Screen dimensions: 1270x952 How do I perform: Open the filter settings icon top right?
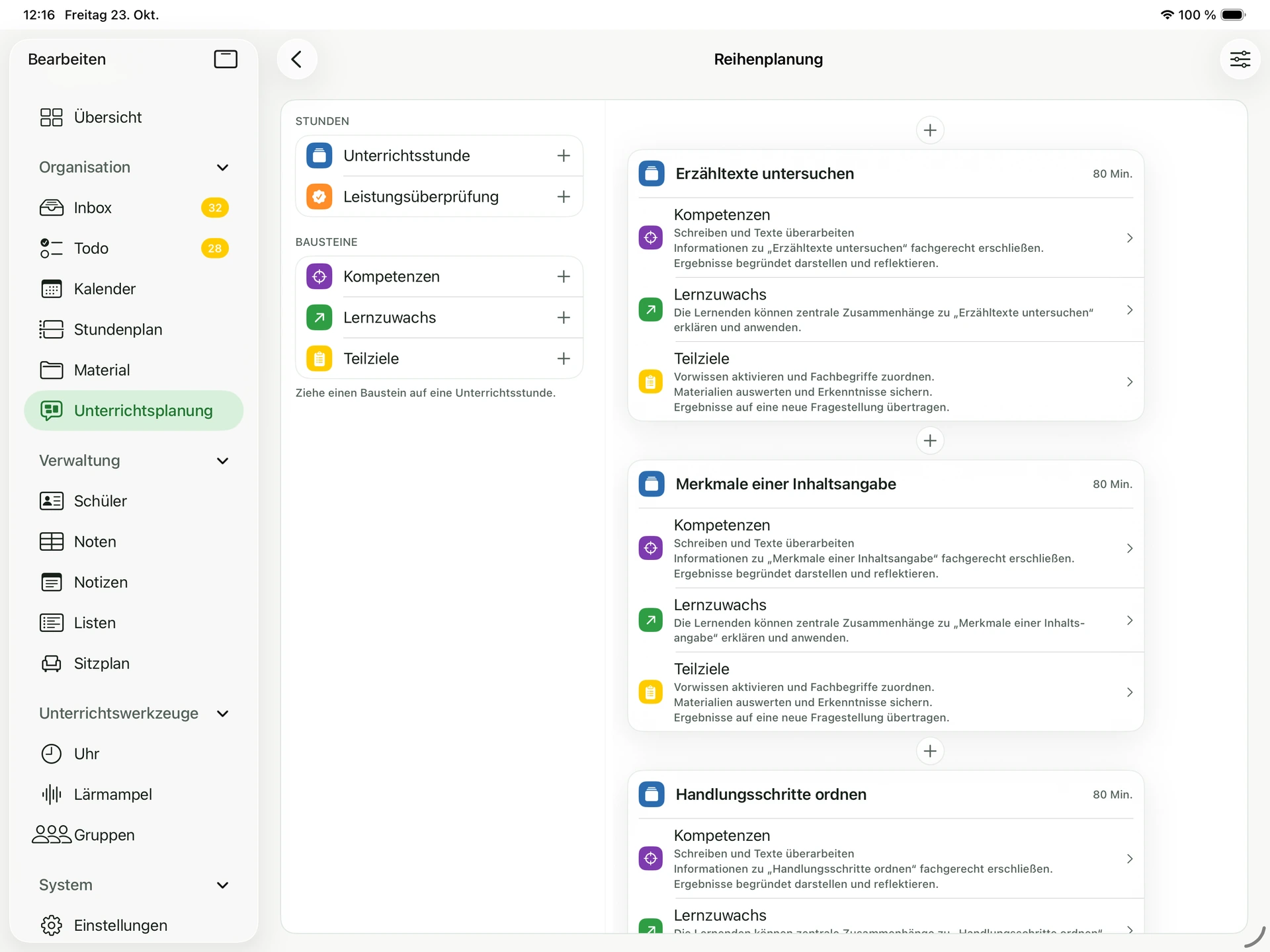1240,59
